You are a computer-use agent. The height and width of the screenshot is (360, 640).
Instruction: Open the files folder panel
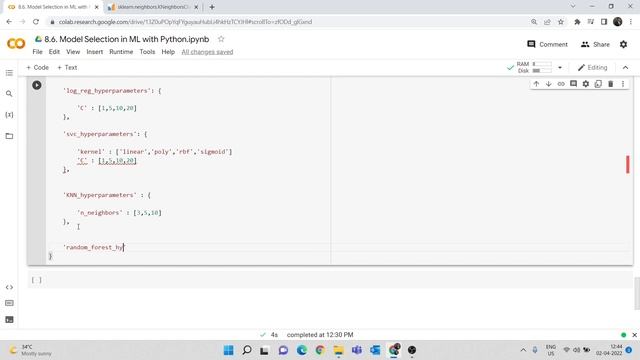tap(9, 136)
